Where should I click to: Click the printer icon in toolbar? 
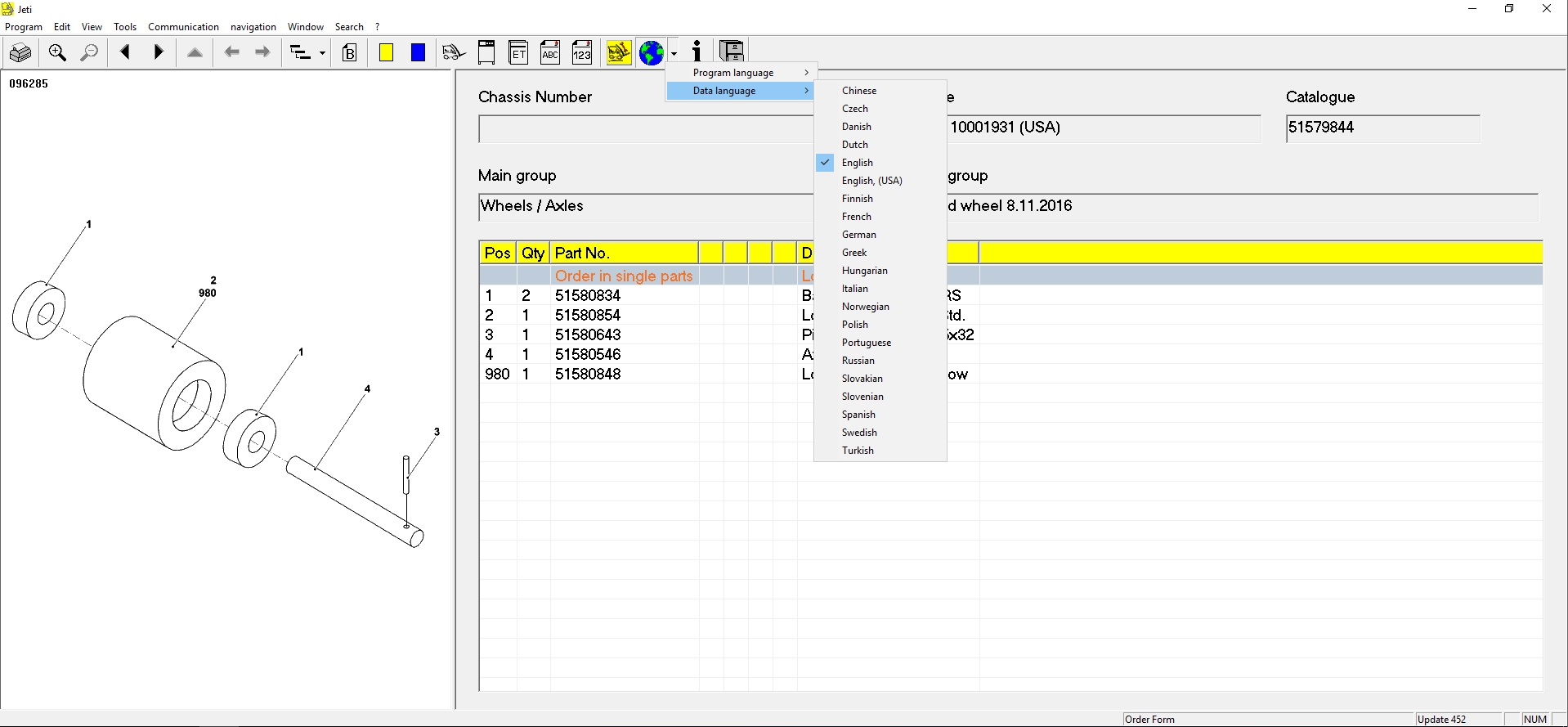[20, 53]
